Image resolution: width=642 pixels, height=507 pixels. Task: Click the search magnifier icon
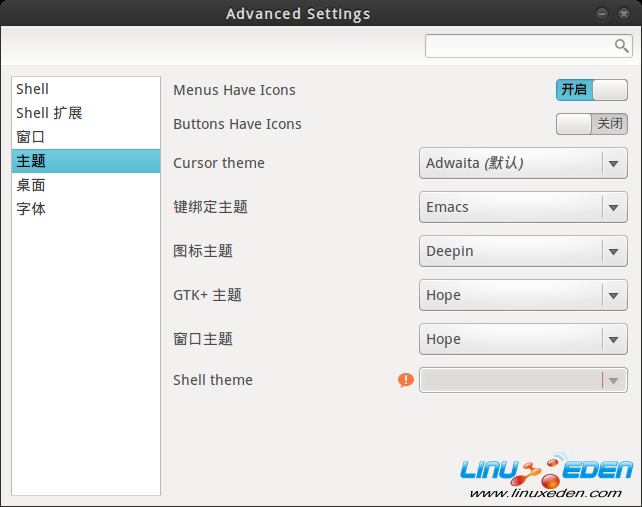coord(621,46)
